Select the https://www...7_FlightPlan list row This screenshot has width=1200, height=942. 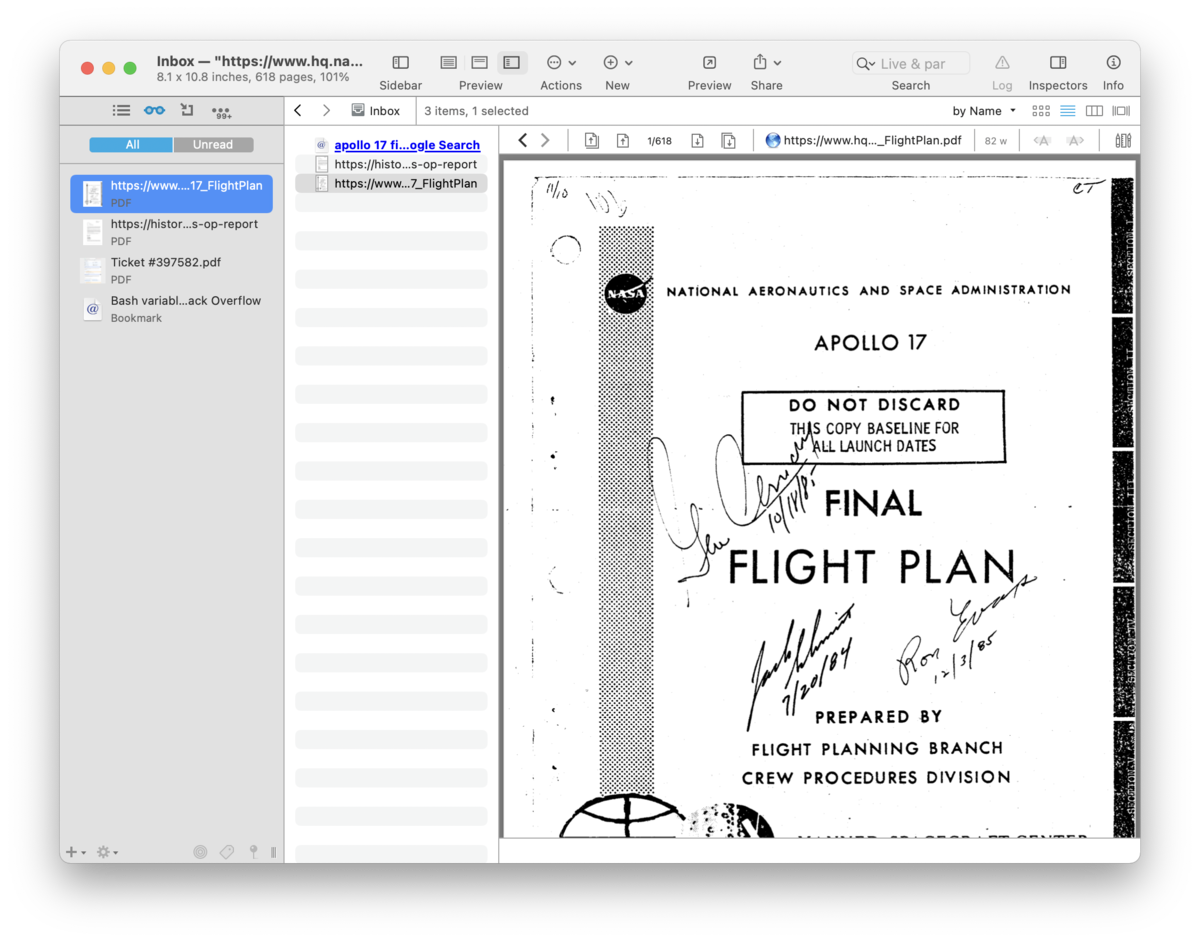(x=391, y=183)
